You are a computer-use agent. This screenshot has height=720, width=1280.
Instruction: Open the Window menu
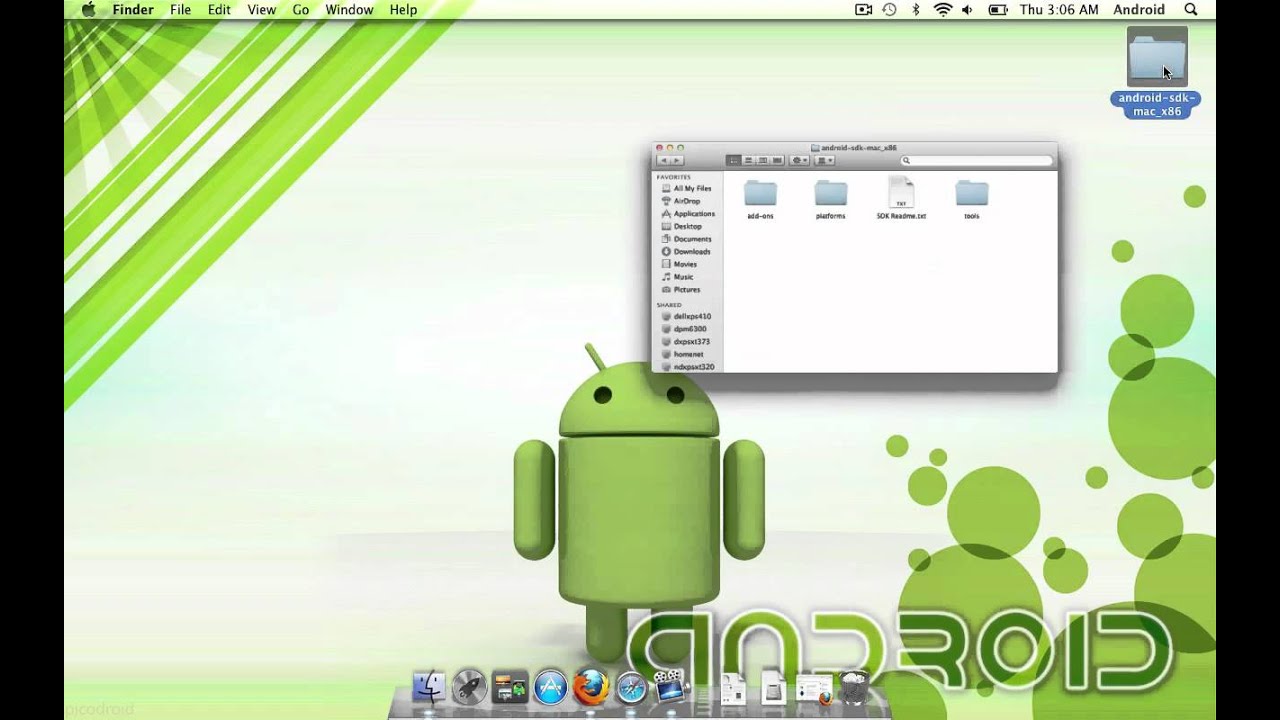[349, 10]
